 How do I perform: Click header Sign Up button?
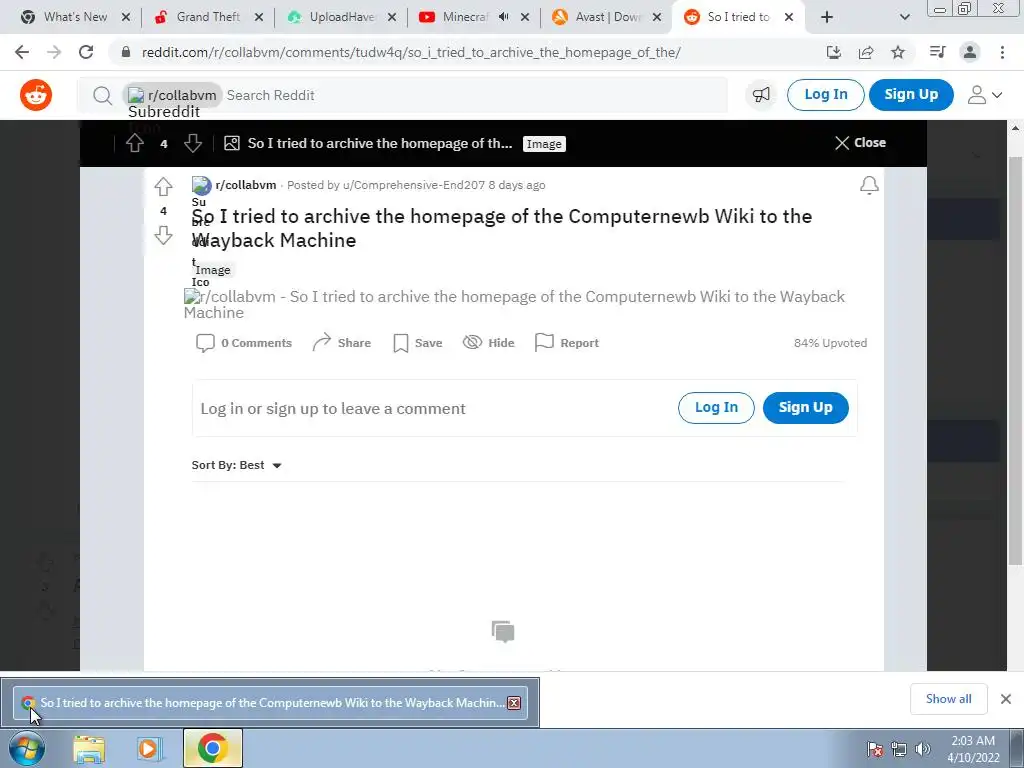pos(911,95)
